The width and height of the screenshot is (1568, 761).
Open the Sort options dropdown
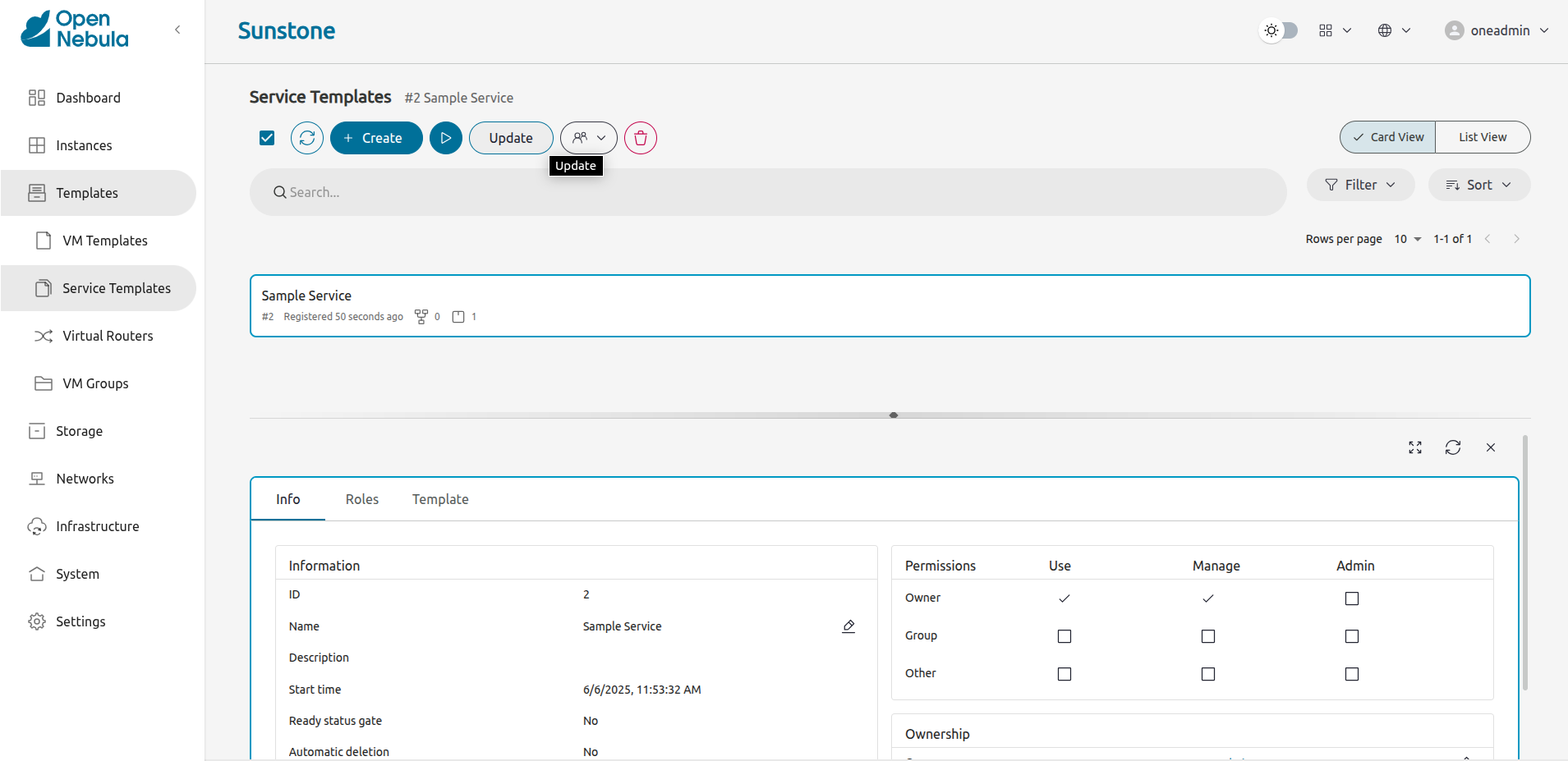click(x=1478, y=185)
